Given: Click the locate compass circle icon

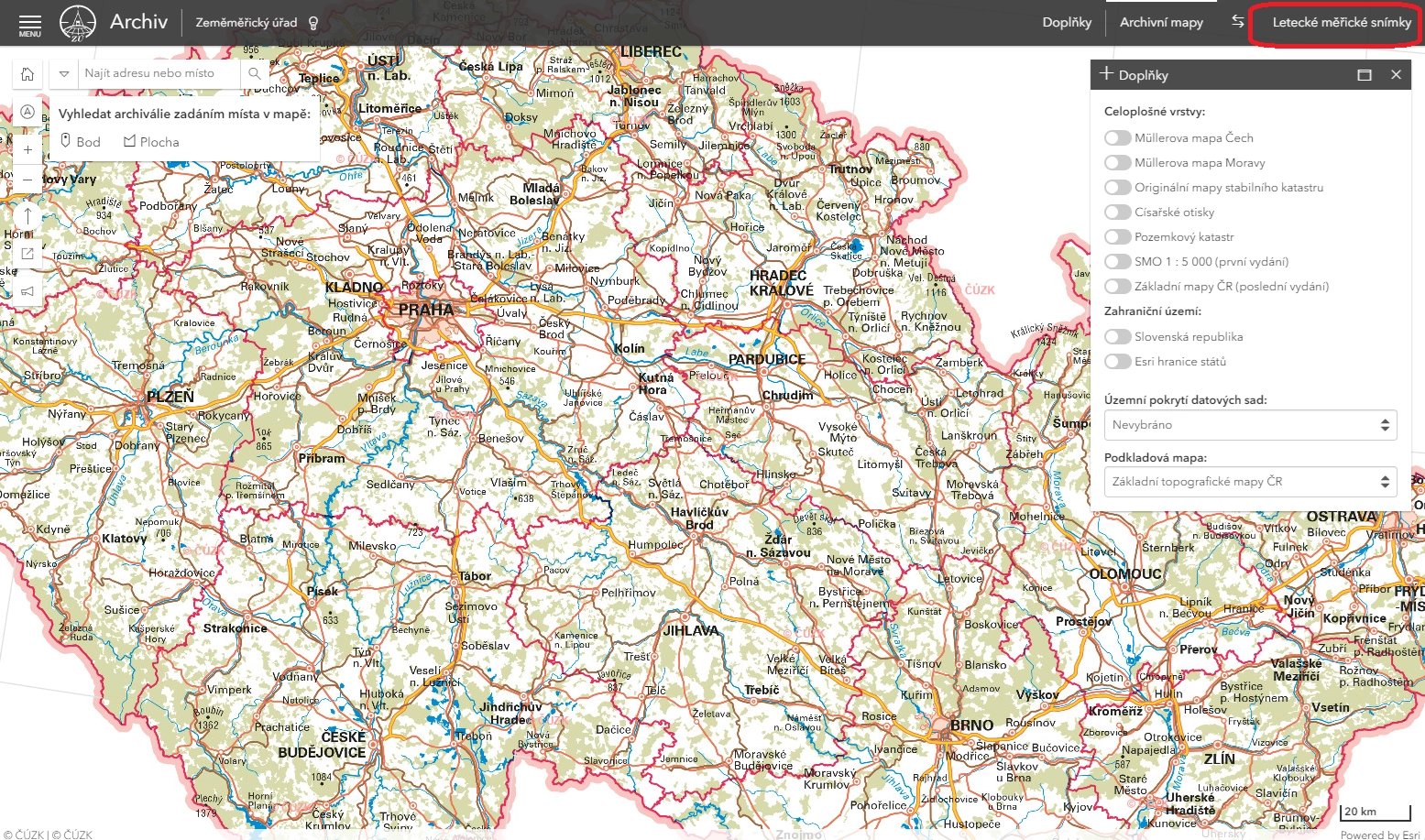Looking at the screenshot, I should coord(27,112).
